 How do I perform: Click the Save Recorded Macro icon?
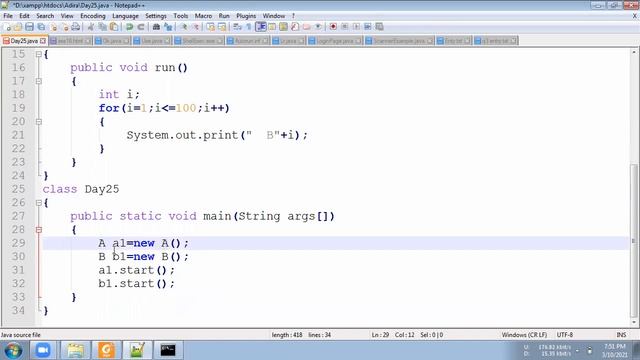click(x=379, y=27)
